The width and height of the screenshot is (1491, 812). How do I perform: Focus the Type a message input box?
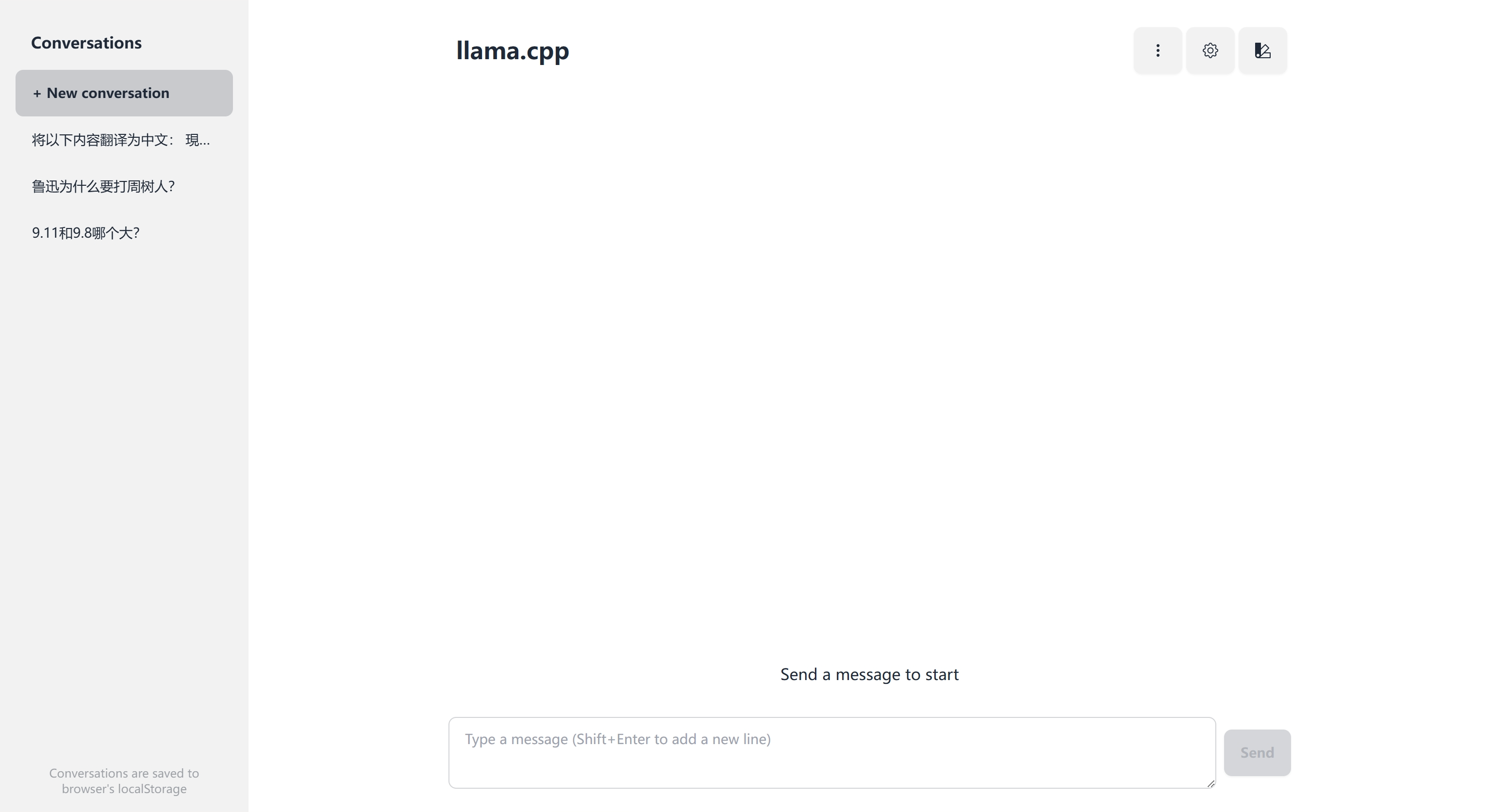[831, 752]
